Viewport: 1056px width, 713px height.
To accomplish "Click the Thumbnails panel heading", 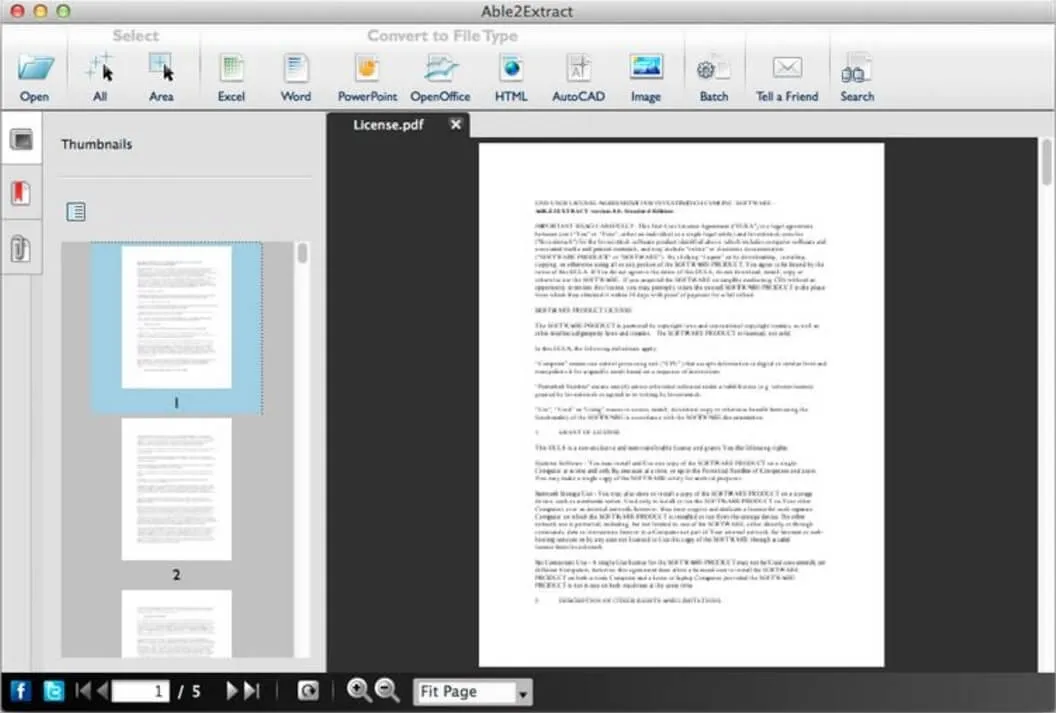I will tap(96, 144).
